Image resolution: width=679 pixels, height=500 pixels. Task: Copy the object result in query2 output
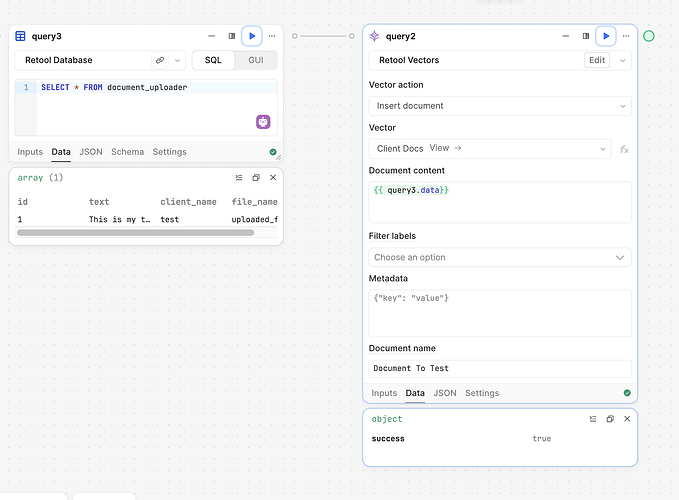click(609, 419)
